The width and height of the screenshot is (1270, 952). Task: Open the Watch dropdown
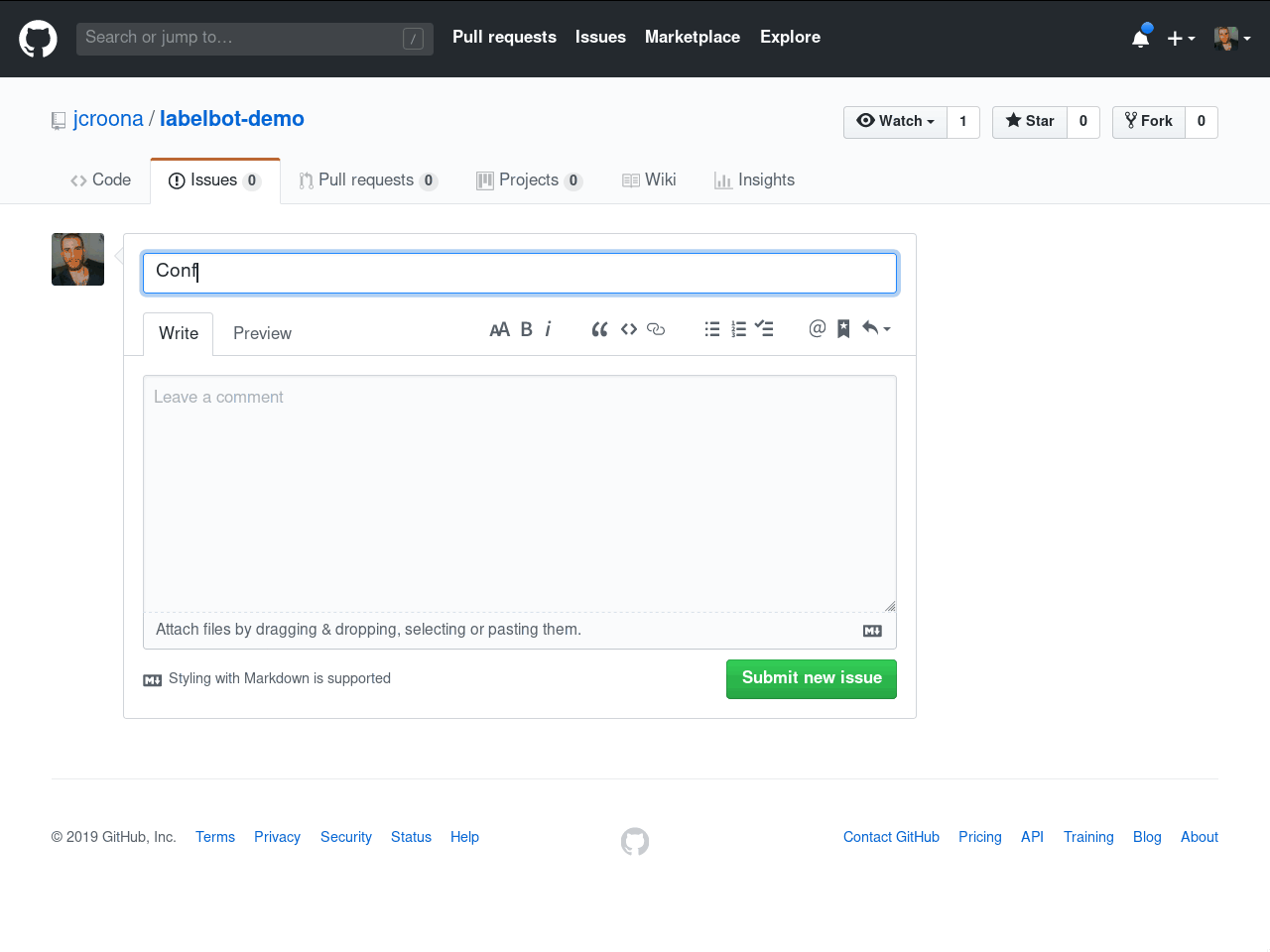[895, 122]
